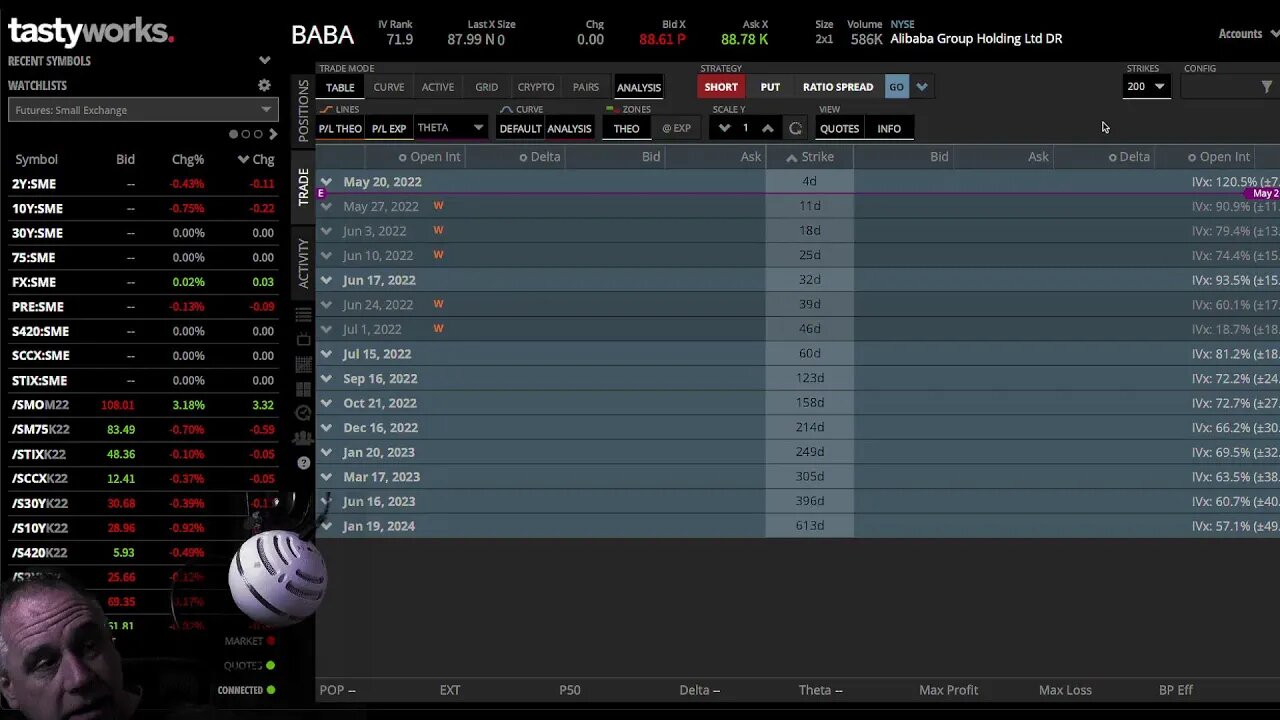1280x720 pixels.
Task: Open the help question mark icon
Action: [x=304, y=463]
